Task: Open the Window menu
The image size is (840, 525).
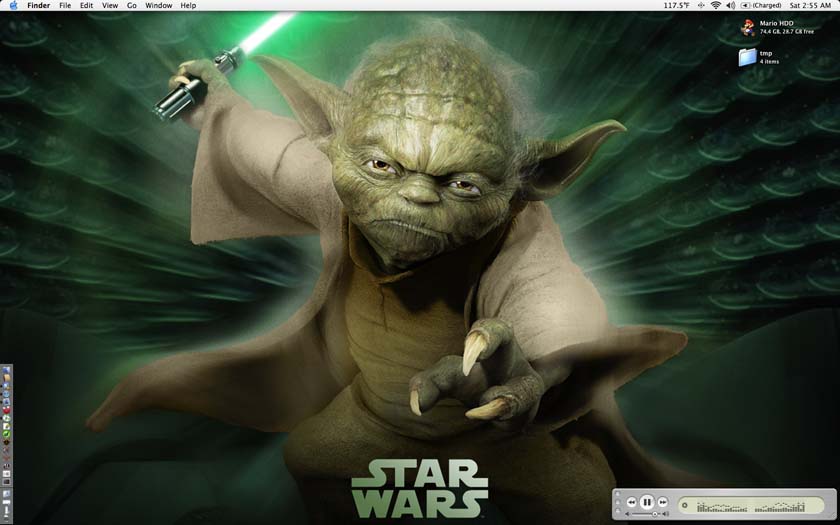Action: coord(159,5)
